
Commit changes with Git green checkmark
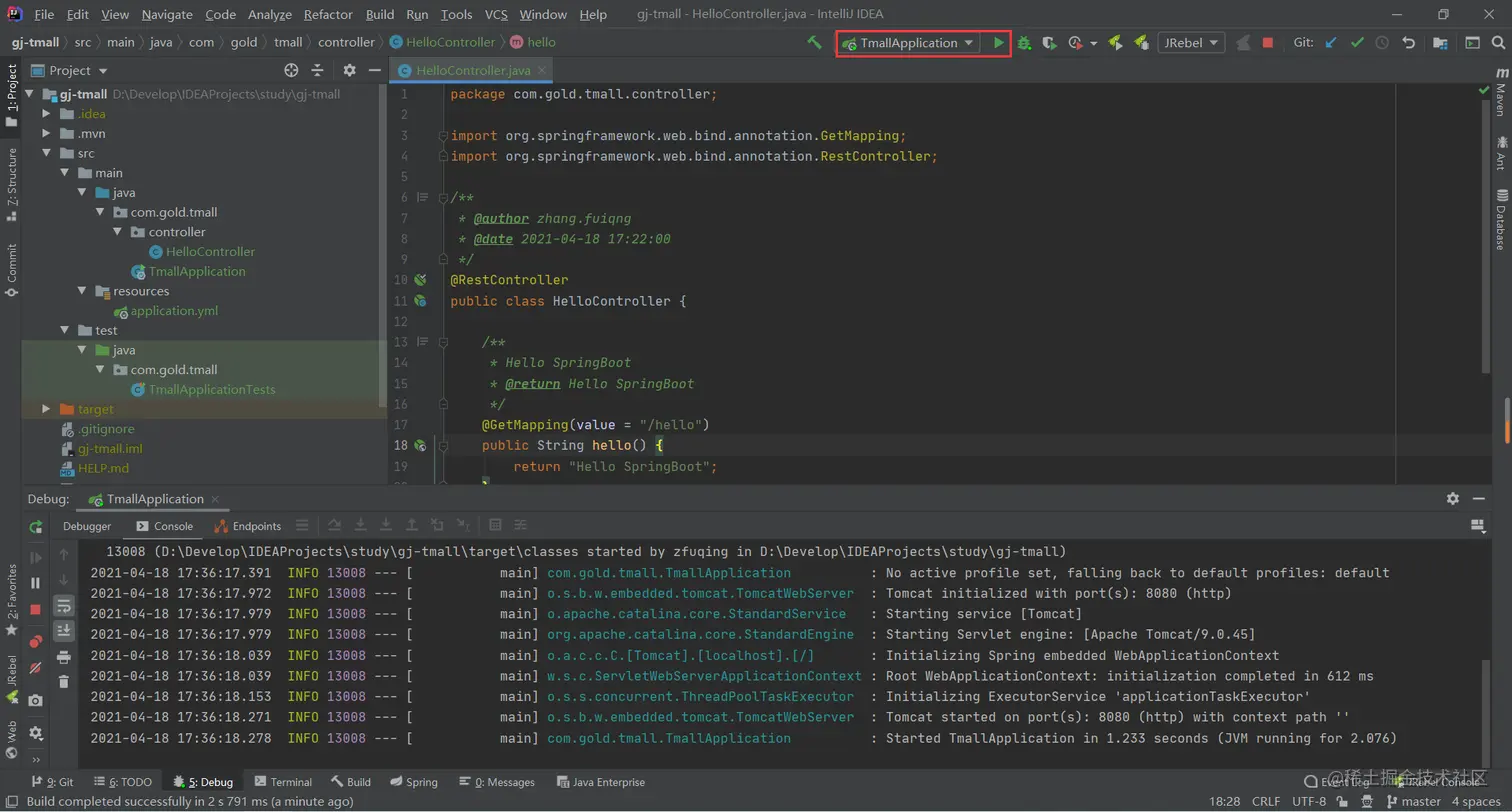pyautogui.click(x=1357, y=43)
